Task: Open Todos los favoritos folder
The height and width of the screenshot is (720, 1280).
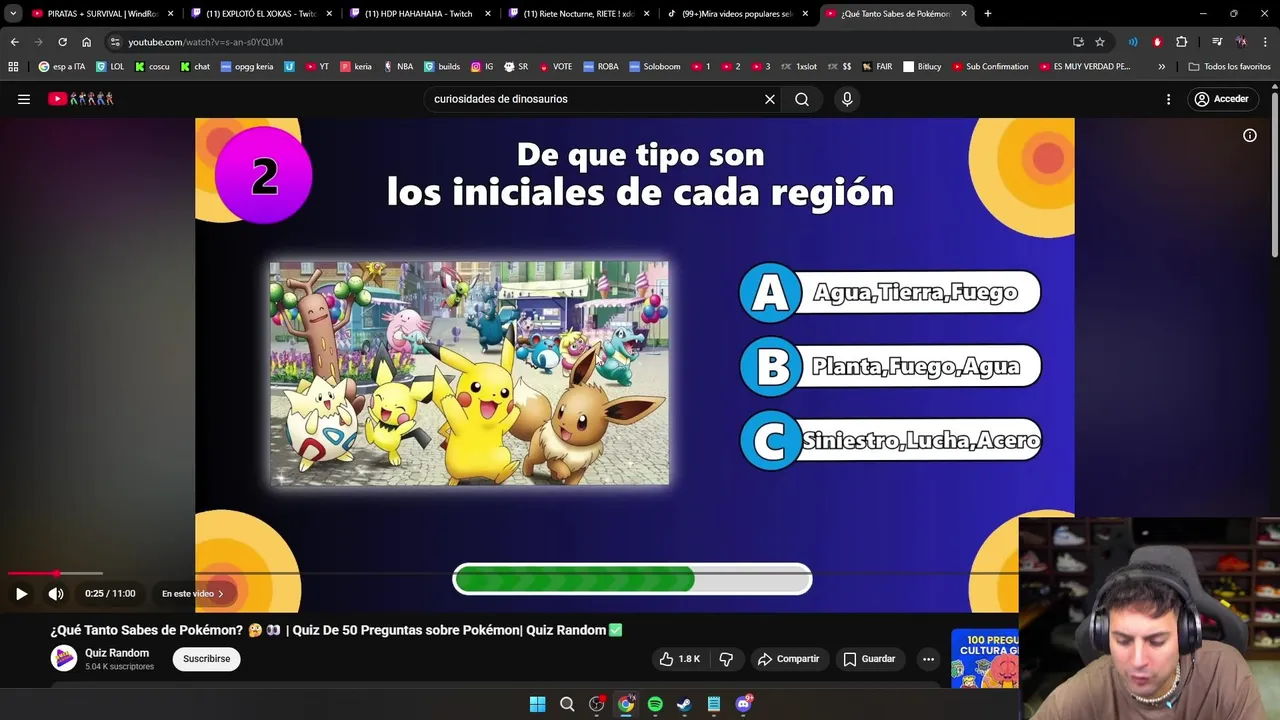Action: click(x=1229, y=67)
